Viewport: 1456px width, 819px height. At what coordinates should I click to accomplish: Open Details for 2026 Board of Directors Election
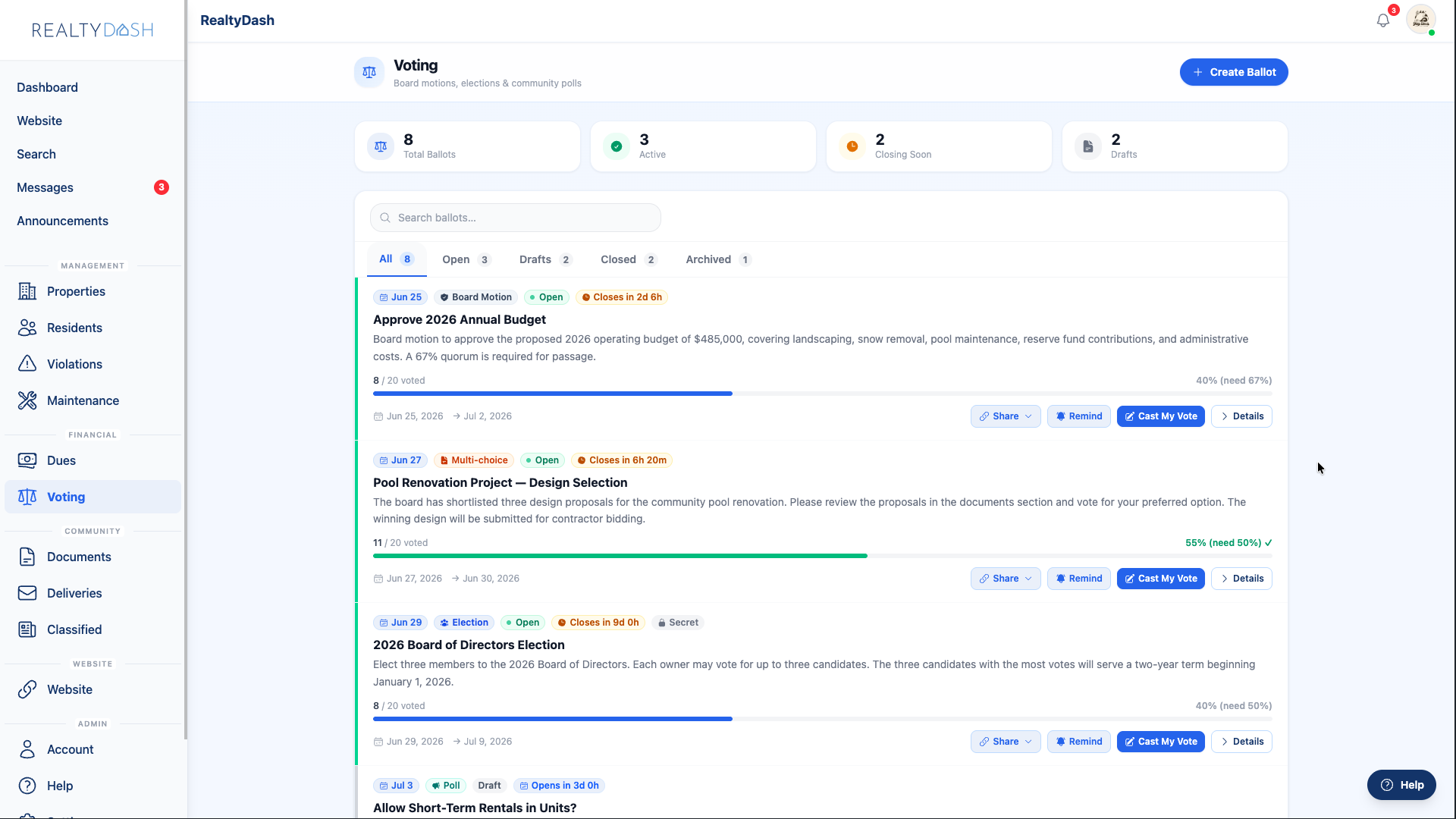click(1241, 742)
